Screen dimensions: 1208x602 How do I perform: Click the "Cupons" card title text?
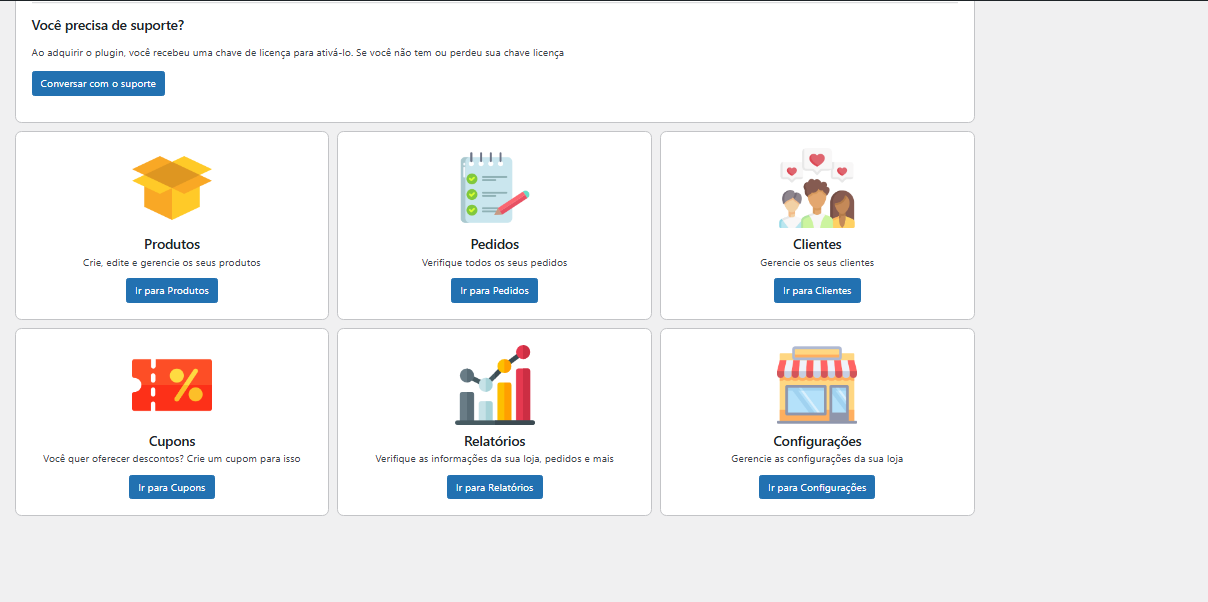[172, 441]
